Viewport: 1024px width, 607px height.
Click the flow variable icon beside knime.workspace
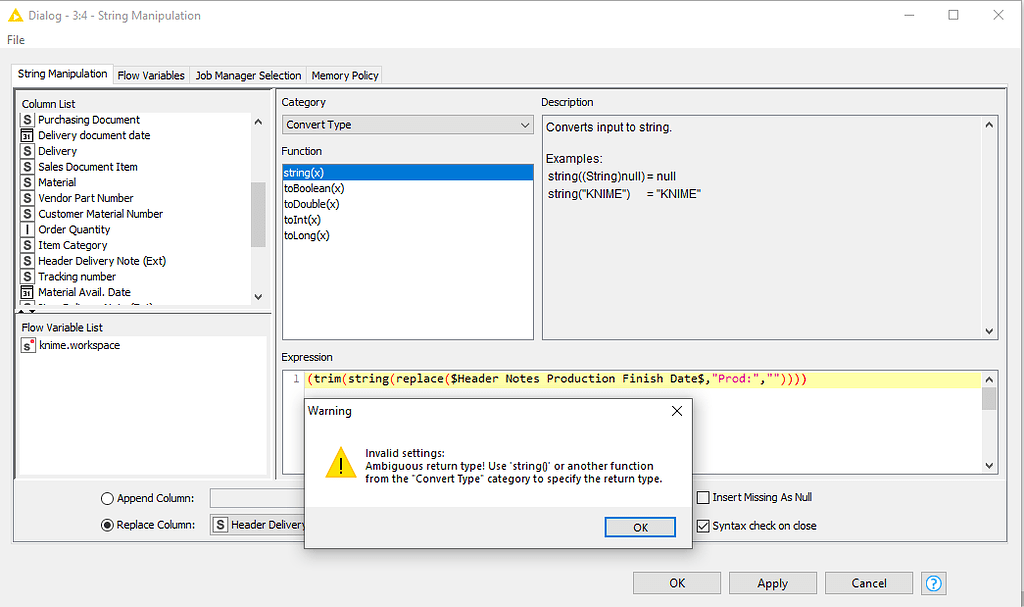pyautogui.click(x=27, y=345)
